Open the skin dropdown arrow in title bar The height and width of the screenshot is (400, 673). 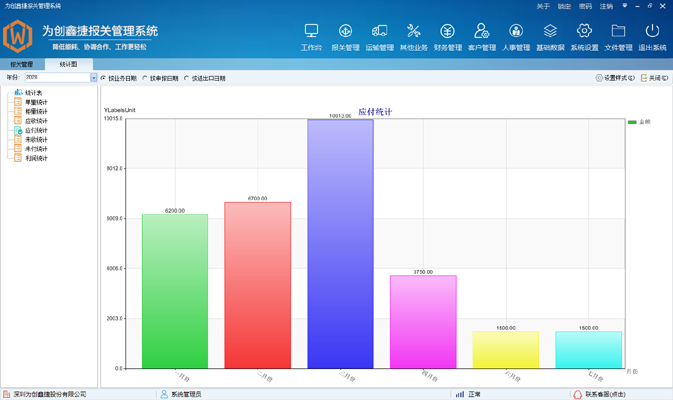point(624,6)
